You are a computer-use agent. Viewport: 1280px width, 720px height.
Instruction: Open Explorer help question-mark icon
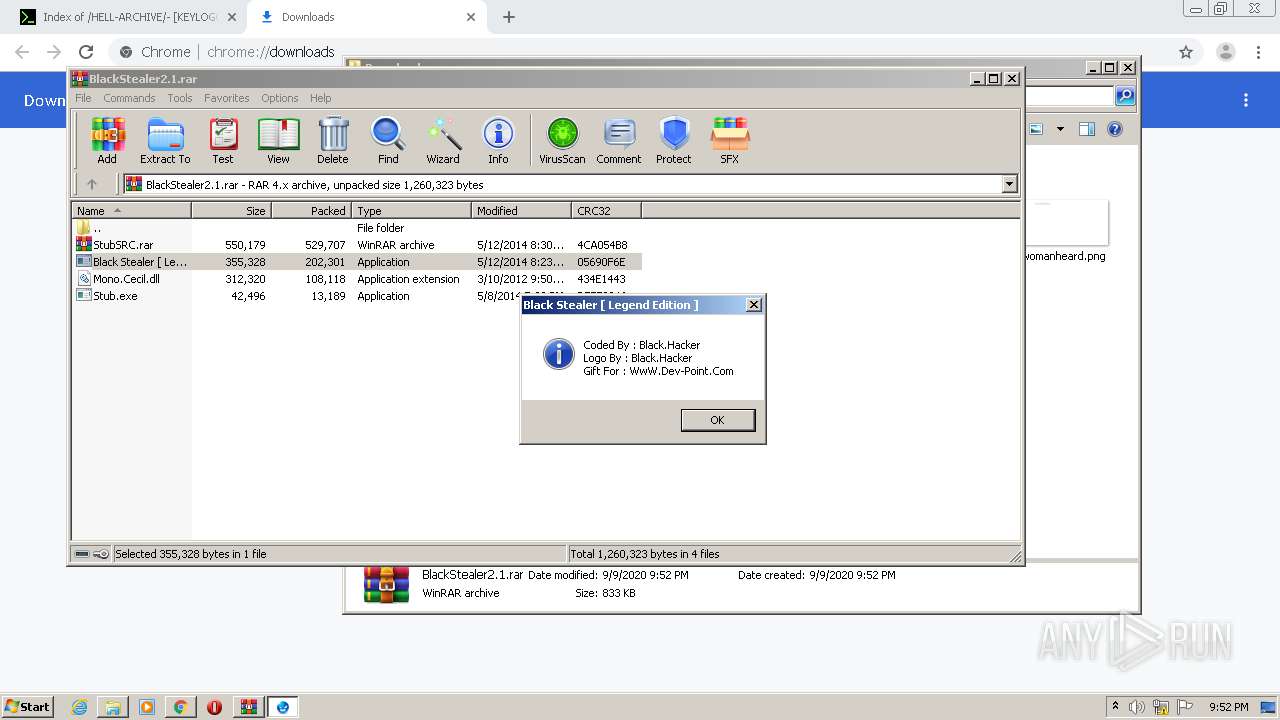1115,129
